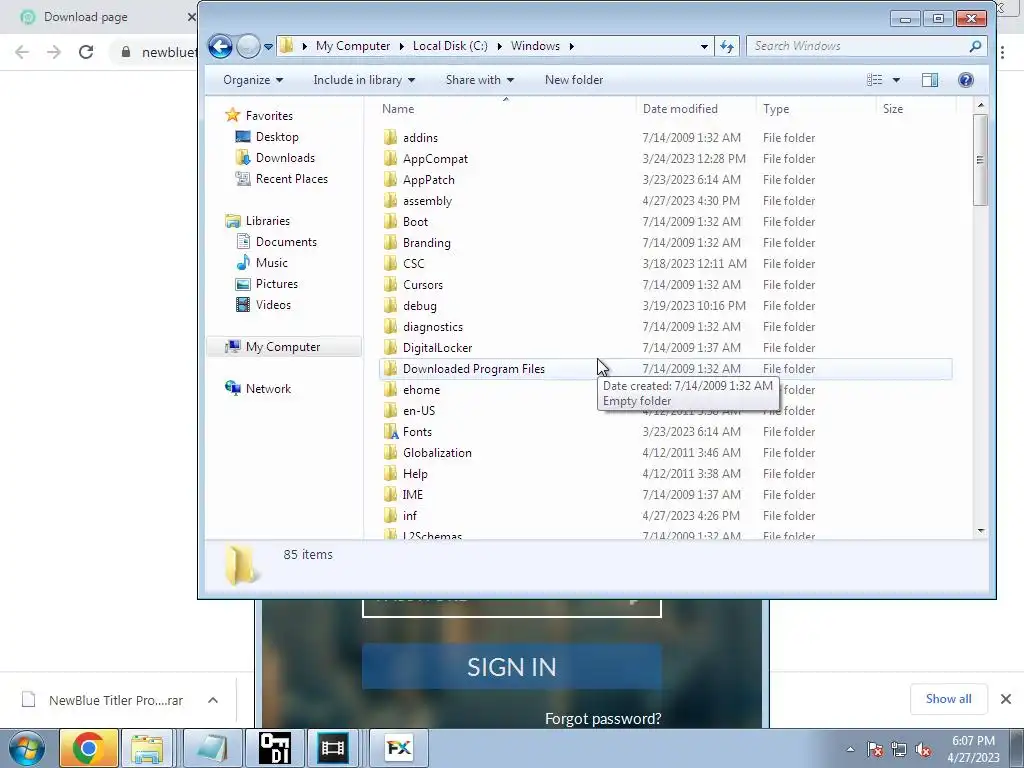Click the file list scrollbar up arrow
Screen dimensions: 1024x768
(980, 105)
